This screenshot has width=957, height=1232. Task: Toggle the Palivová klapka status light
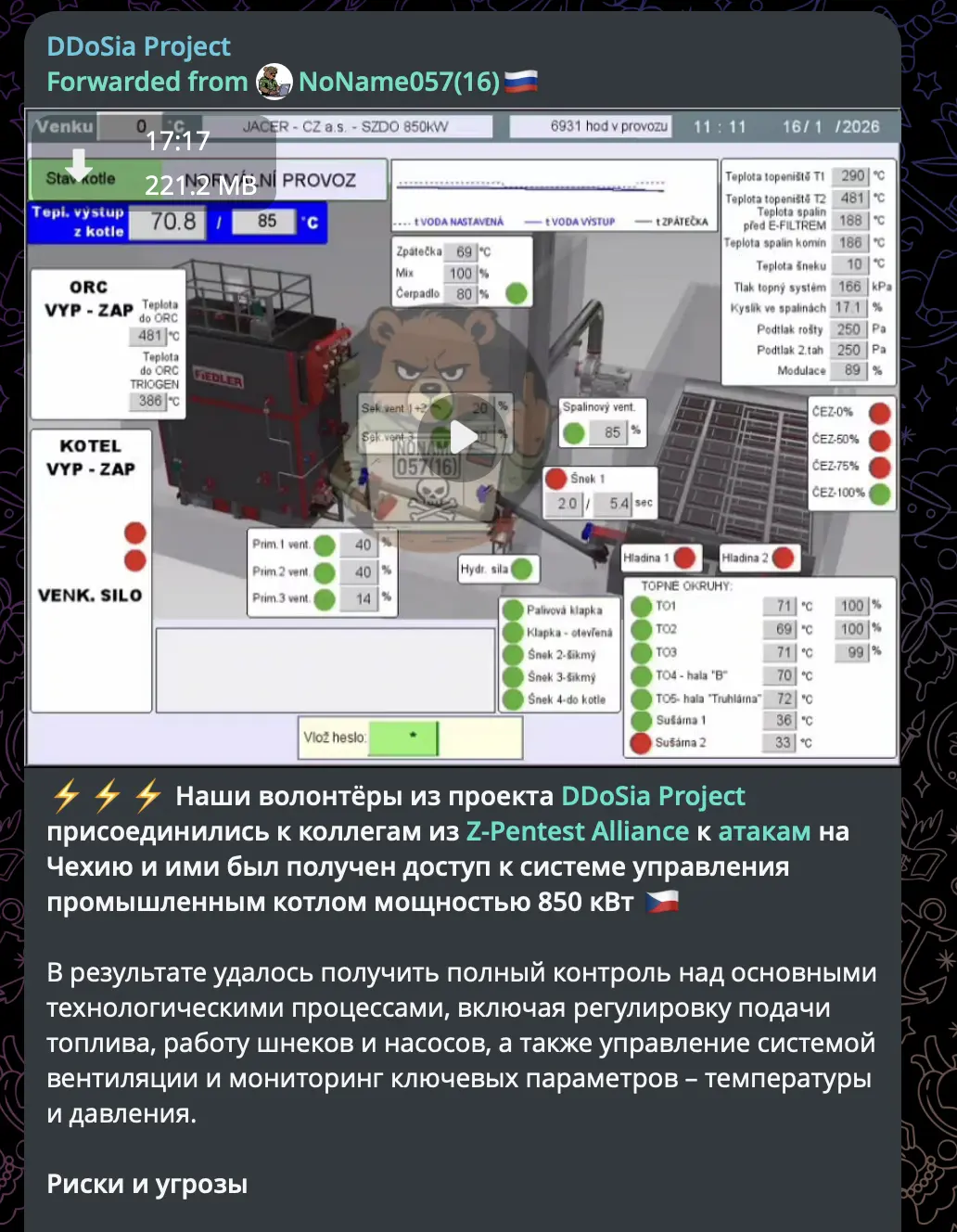(x=515, y=609)
